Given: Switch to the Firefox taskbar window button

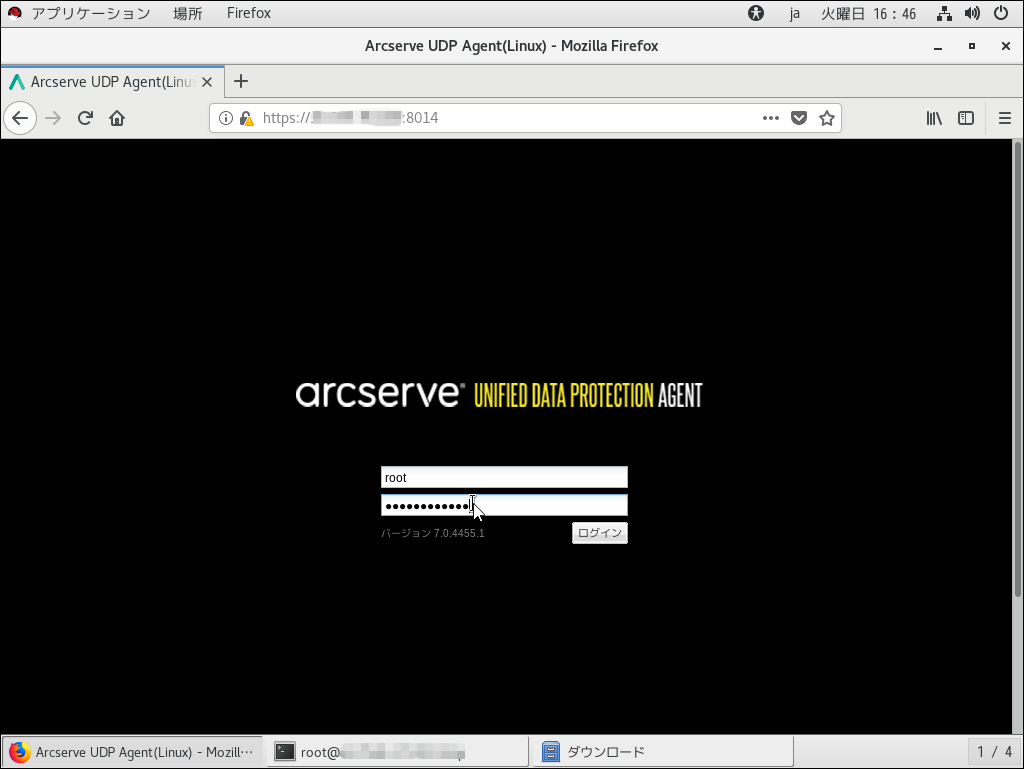Looking at the screenshot, I should 133,752.
